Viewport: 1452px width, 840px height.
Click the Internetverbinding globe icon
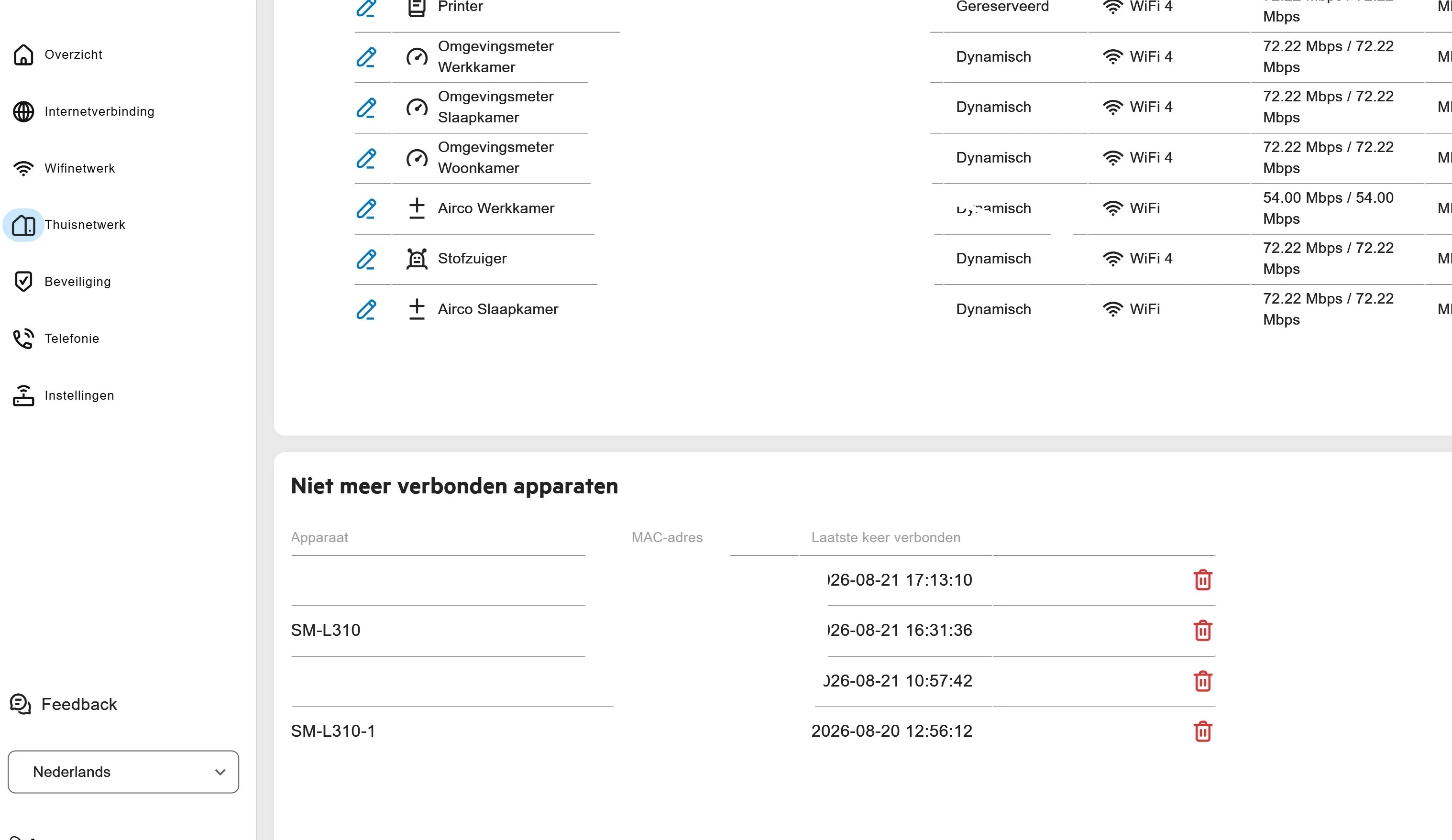coord(23,112)
